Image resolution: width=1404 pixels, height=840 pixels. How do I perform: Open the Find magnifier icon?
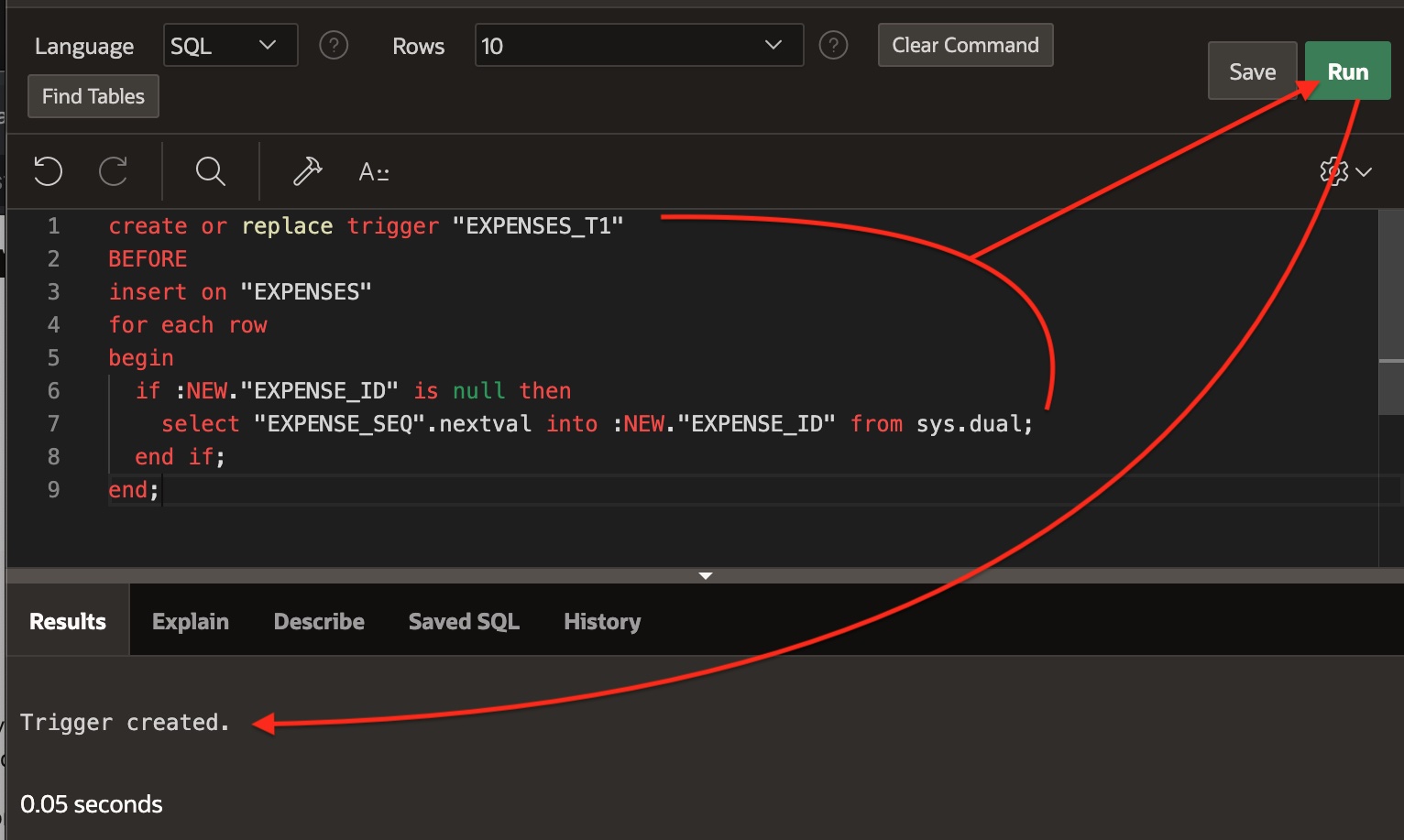[x=210, y=171]
